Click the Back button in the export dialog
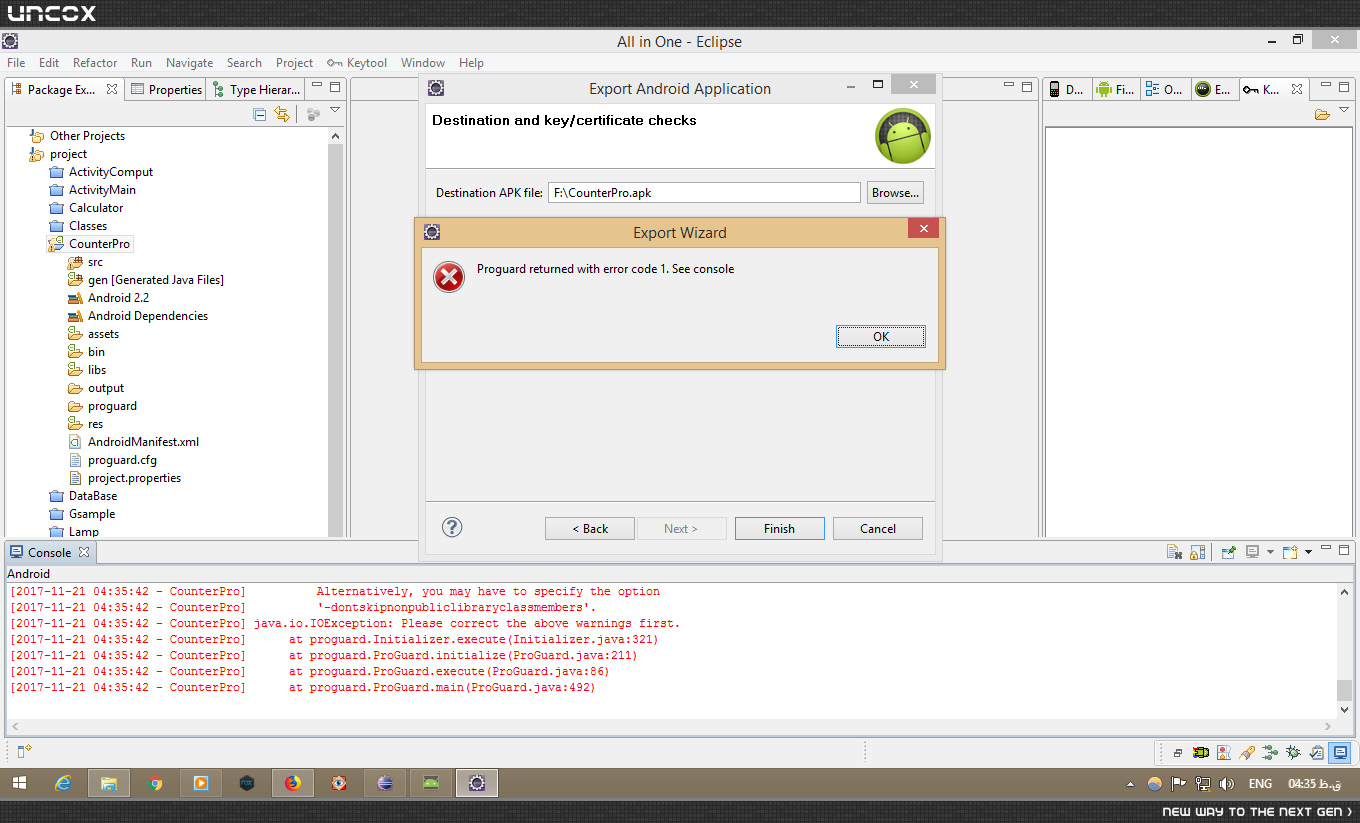 pyautogui.click(x=590, y=528)
